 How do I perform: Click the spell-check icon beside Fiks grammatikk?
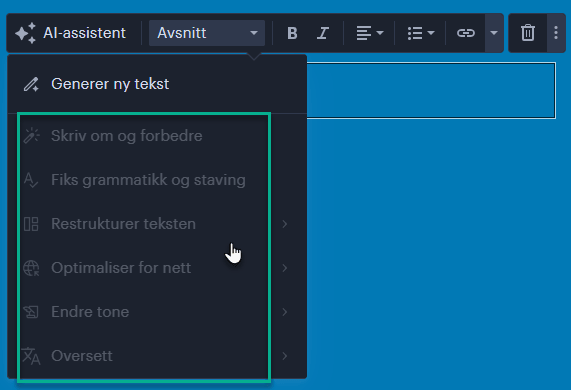pos(31,180)
